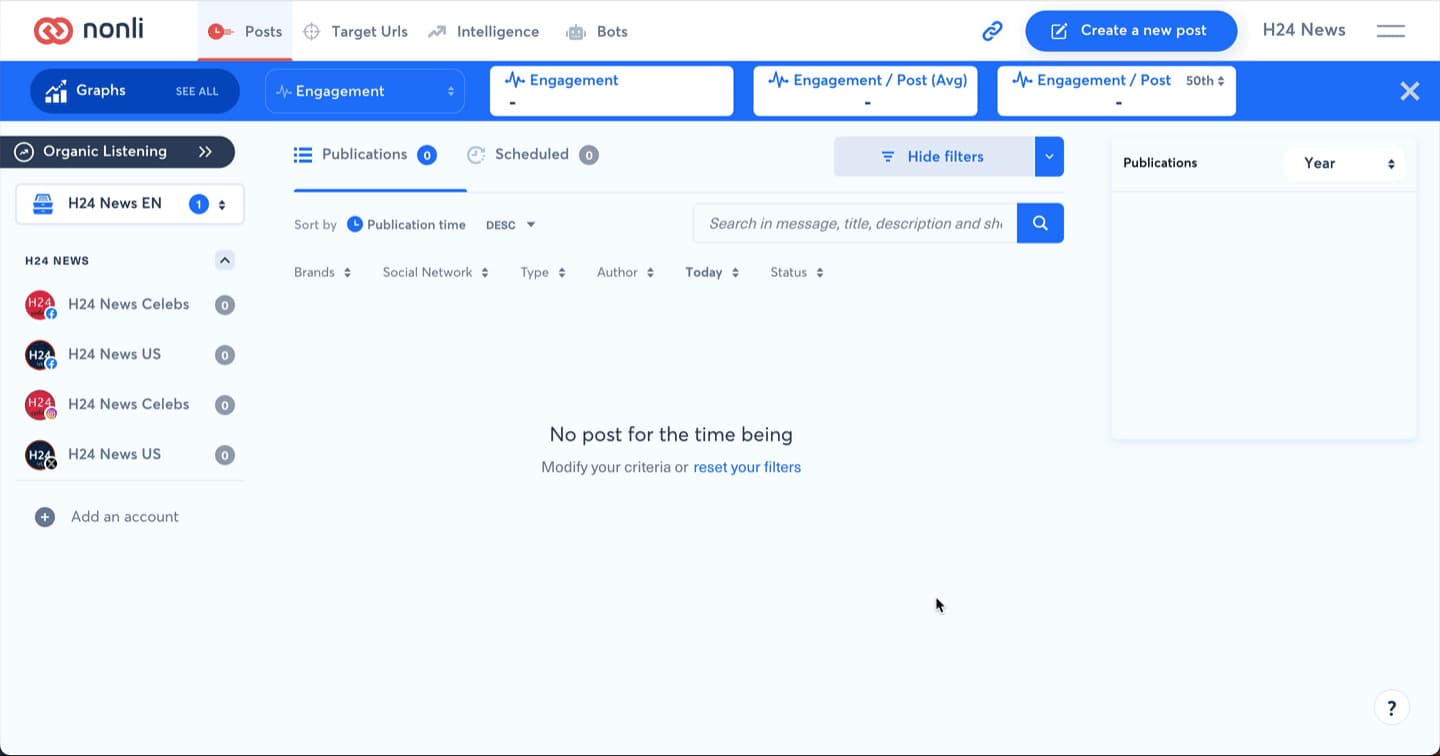Click the Organic Listening label
1440x756 pixels.
[105, 152]
